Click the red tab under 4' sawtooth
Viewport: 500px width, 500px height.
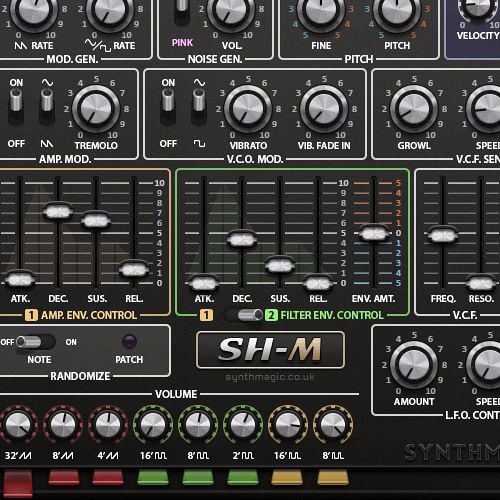click(x=108, y=478)
